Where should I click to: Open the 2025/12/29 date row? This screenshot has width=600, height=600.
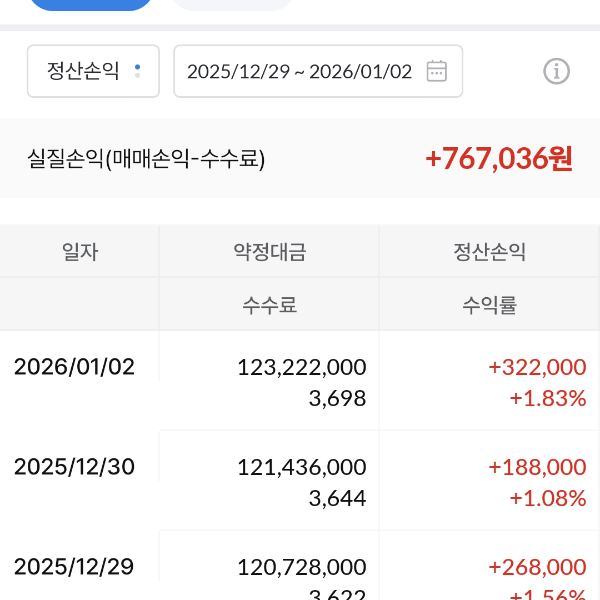(74, 567)
